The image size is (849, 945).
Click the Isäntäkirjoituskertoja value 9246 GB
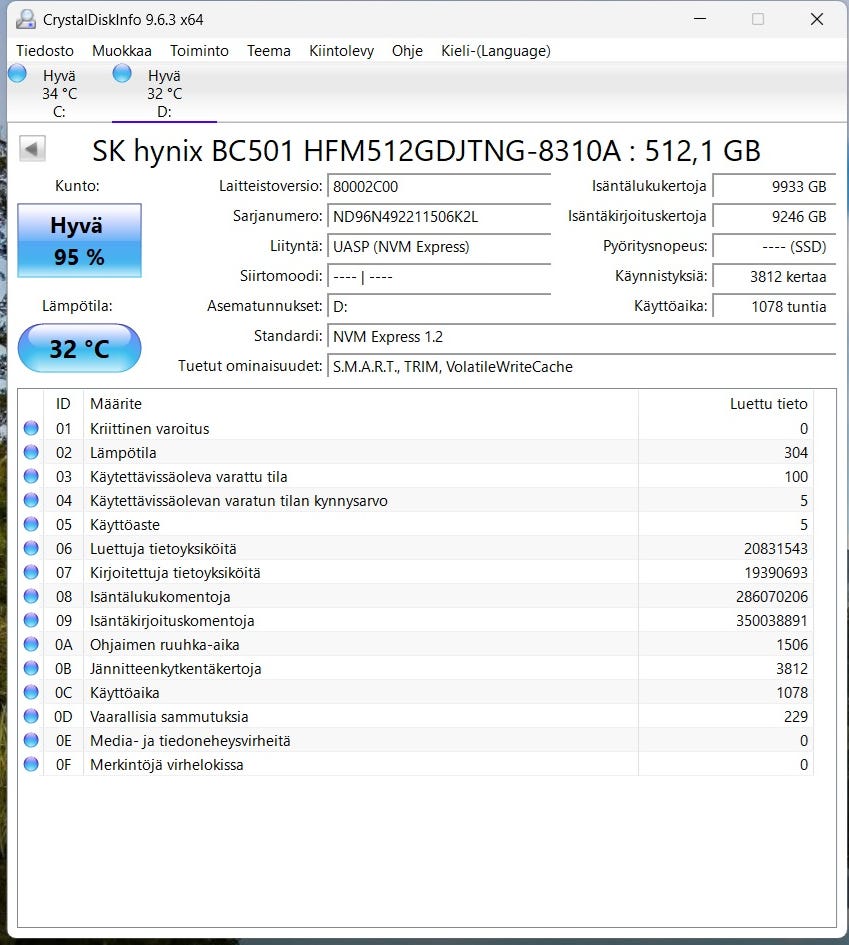point(774,216)
